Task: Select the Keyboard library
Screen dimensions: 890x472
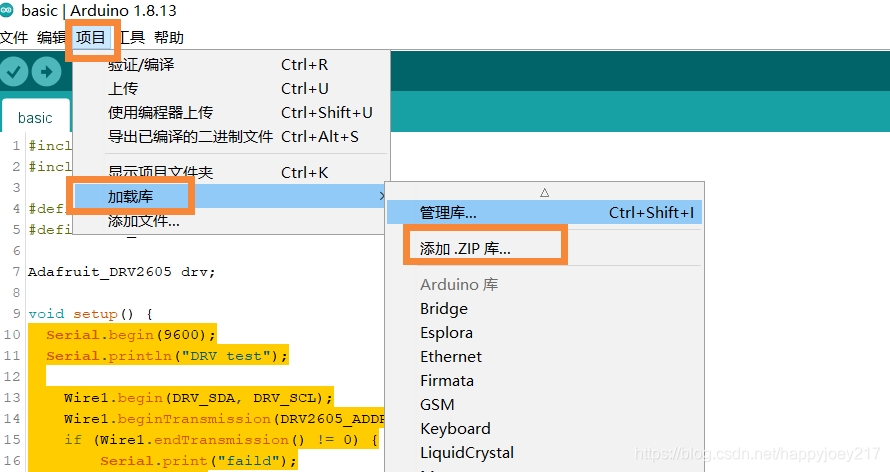Action: [544, 428]
